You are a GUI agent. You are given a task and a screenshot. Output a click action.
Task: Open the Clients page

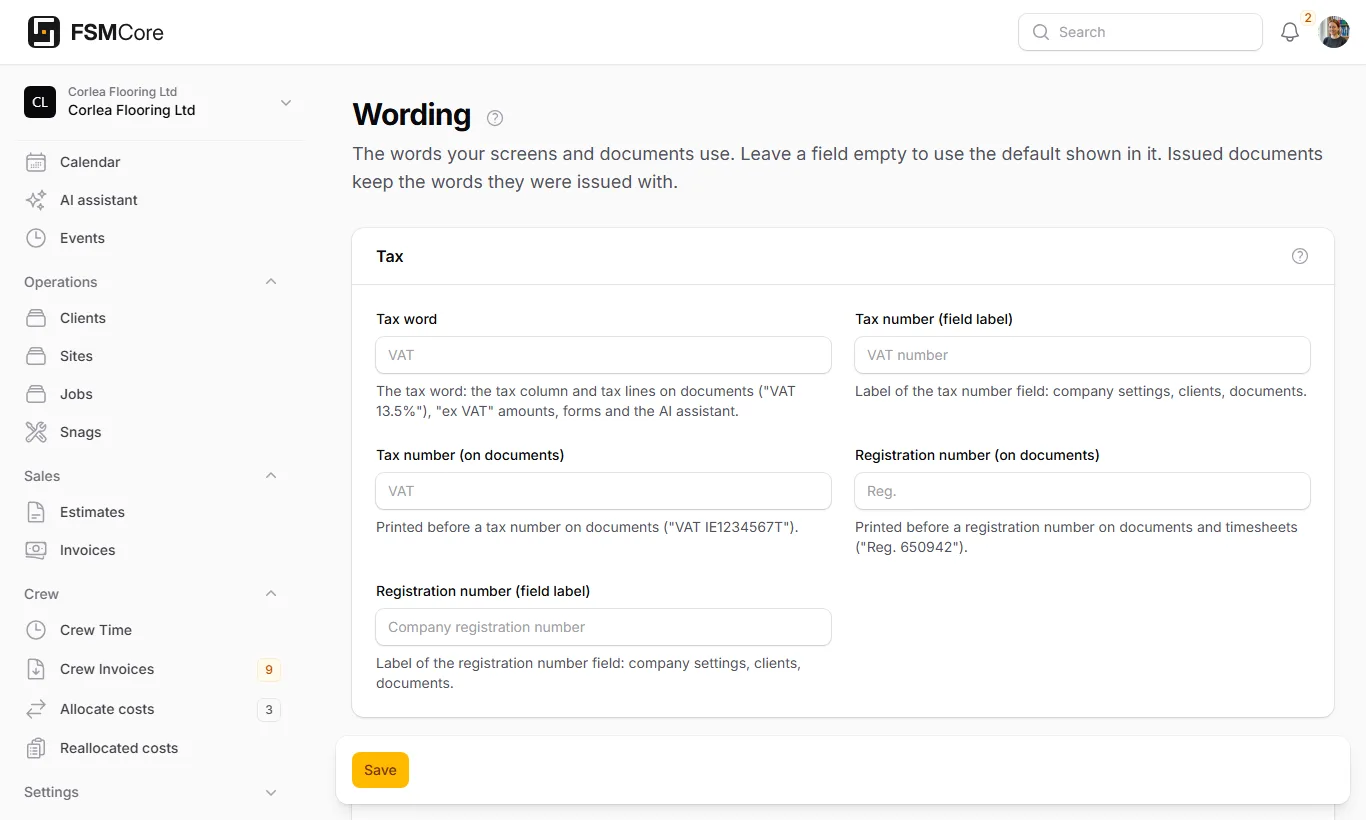point(152,318)
